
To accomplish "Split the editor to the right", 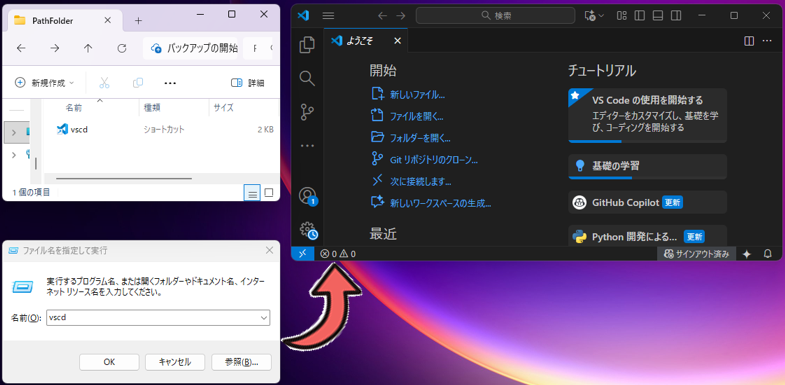I will coord(749,41).
